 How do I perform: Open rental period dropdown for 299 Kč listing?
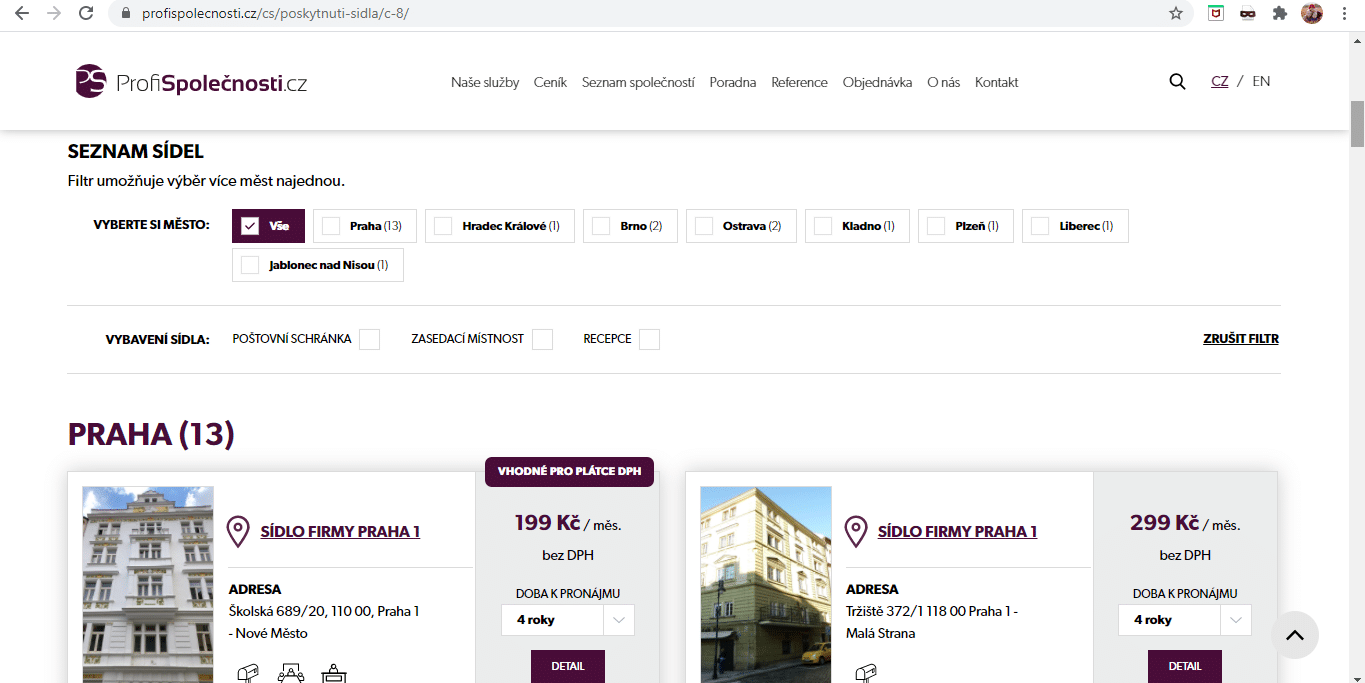[1185, 620]
